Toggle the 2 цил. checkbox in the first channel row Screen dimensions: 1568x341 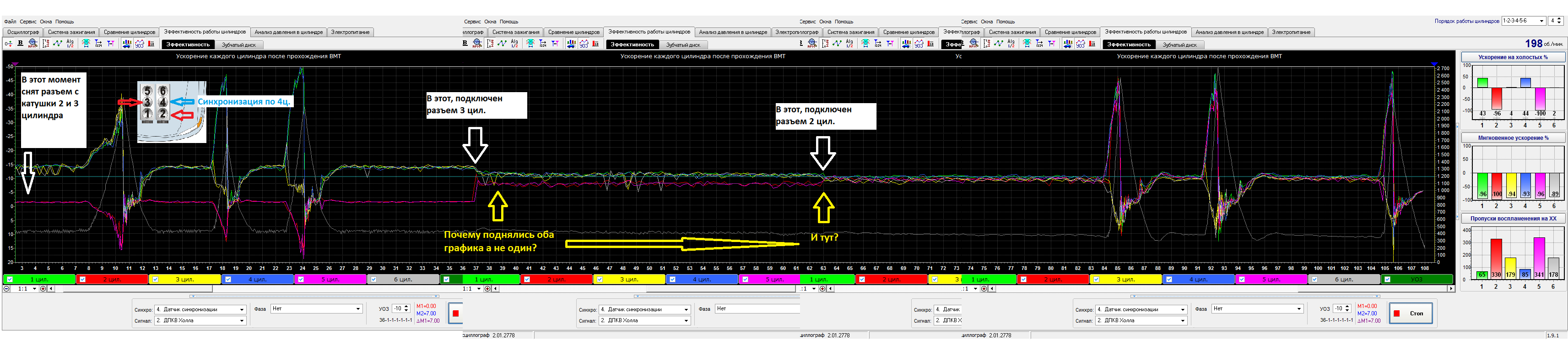click(x=83, y=280)
